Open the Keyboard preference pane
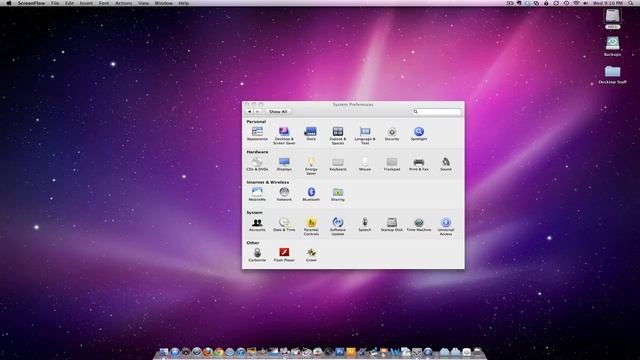Image resolution: width=640 pixels, height=360 pixels. pos(338,164)
